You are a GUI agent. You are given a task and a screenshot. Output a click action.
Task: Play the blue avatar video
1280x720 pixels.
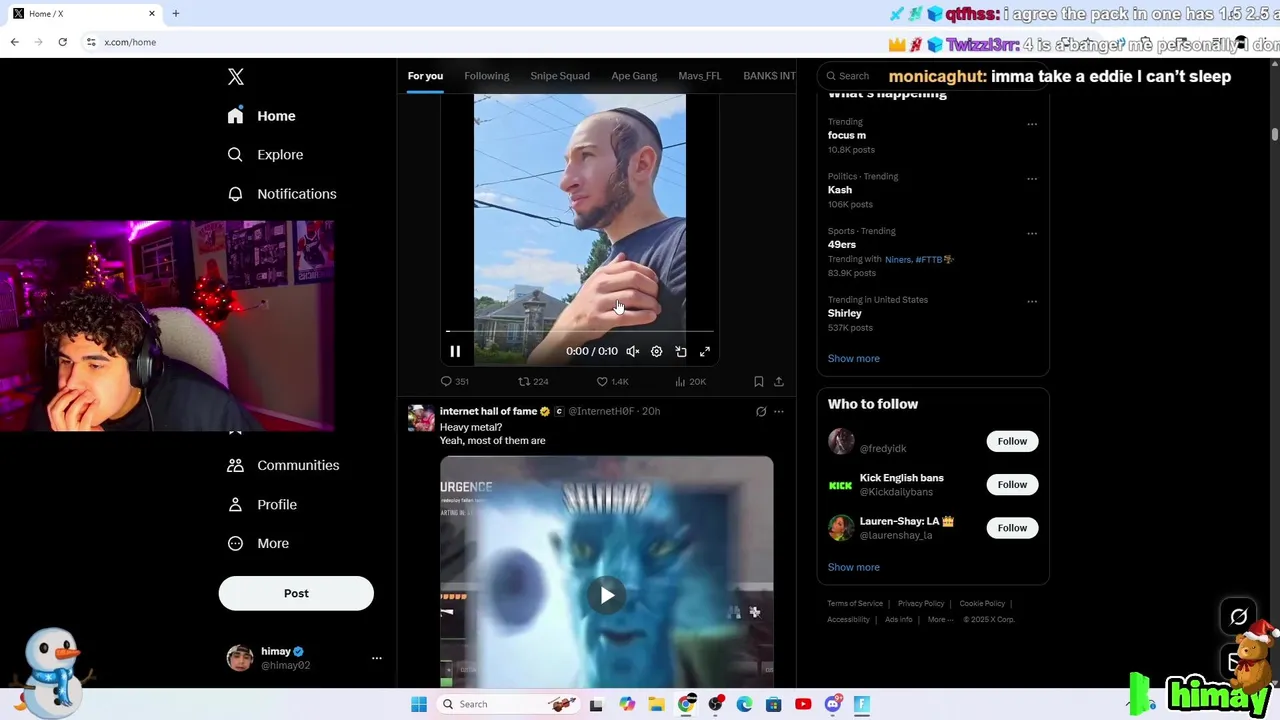pyautogui.click(x=607, y=595)
